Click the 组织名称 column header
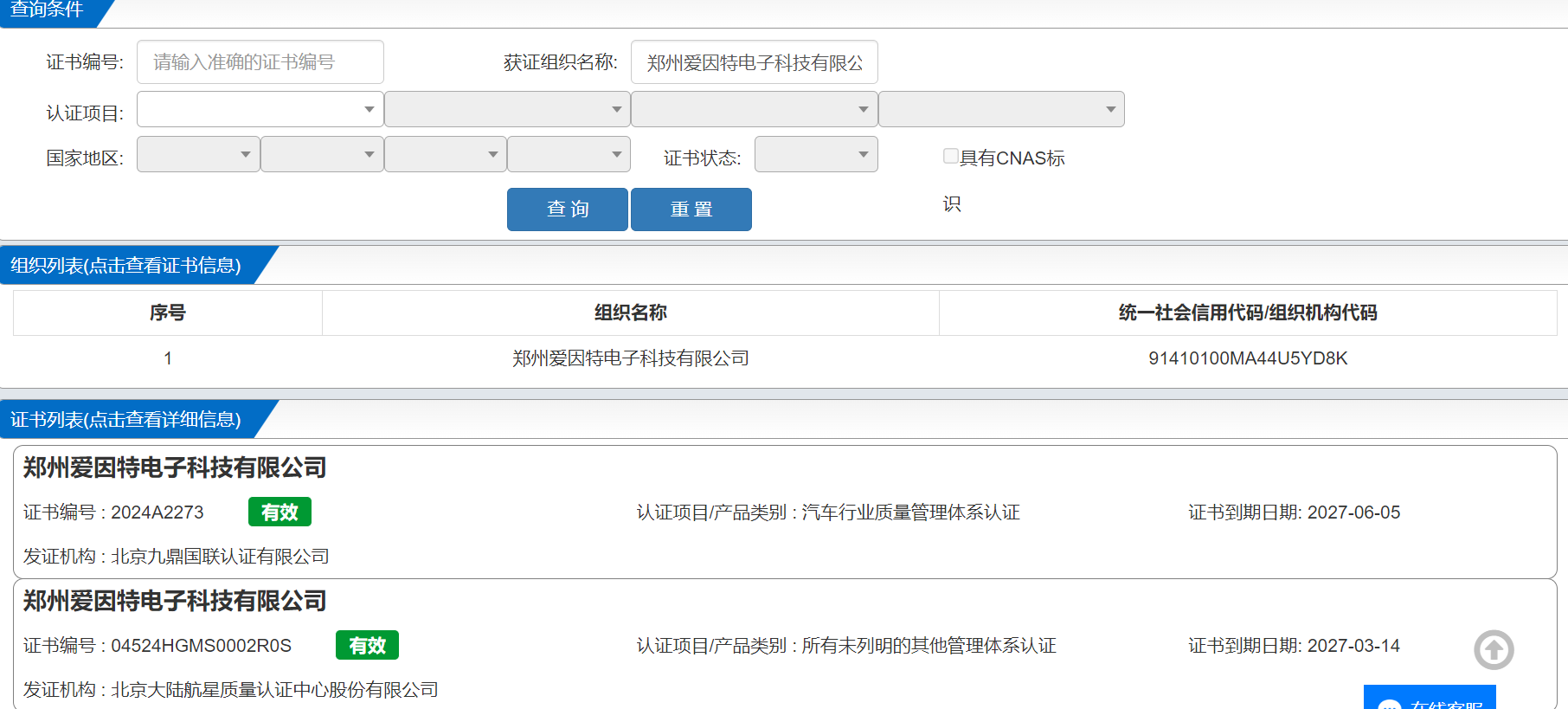The width and height of the screenshot is (1568, 709). tap(631, 313)
